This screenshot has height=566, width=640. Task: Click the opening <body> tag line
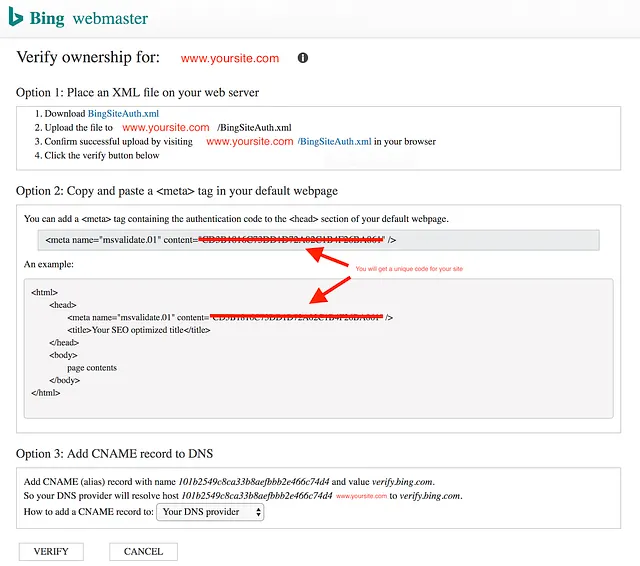click(x=63, y=355)
